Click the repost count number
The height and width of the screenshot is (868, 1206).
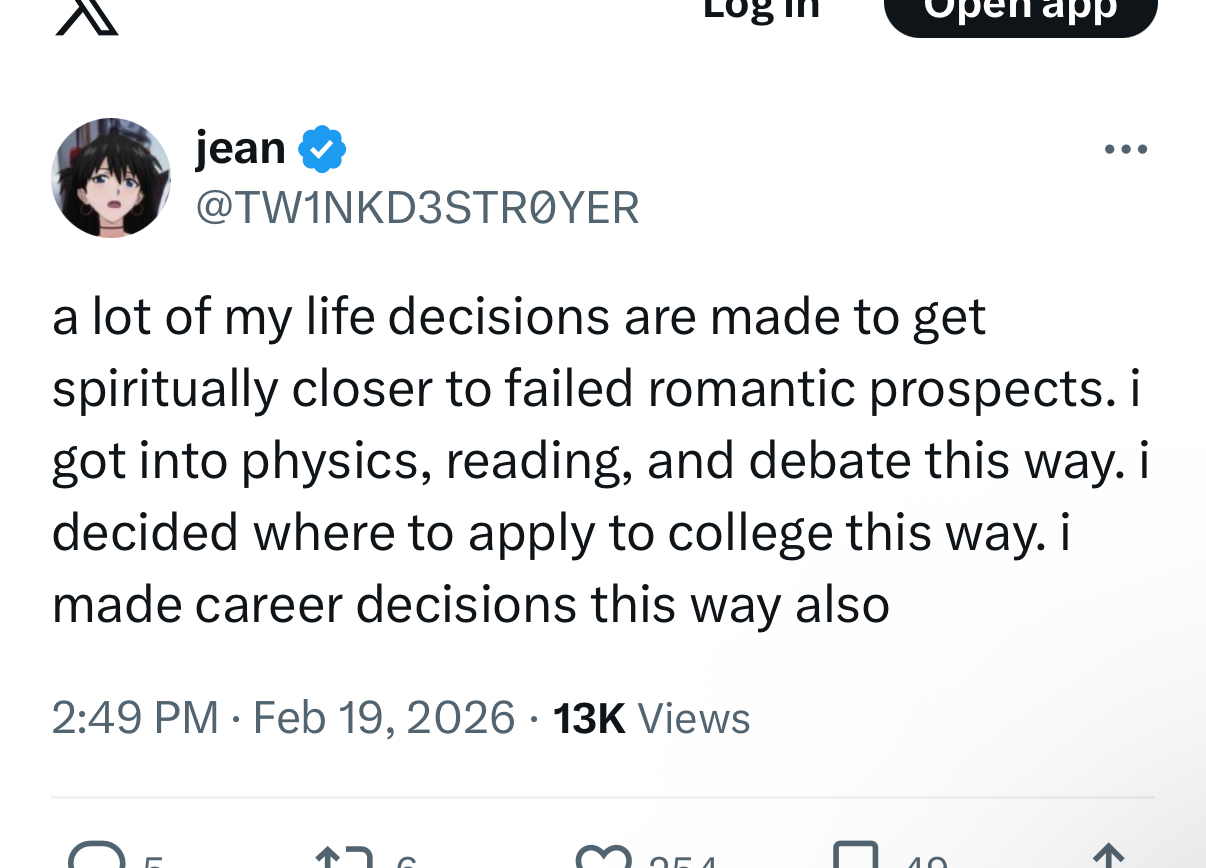tap(404, 862)
